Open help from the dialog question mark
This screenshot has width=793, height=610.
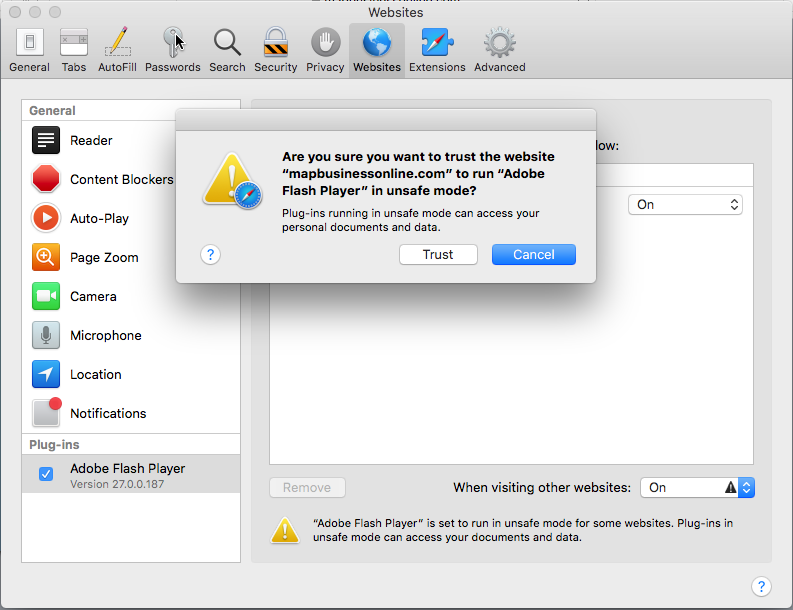click(210, 254)
